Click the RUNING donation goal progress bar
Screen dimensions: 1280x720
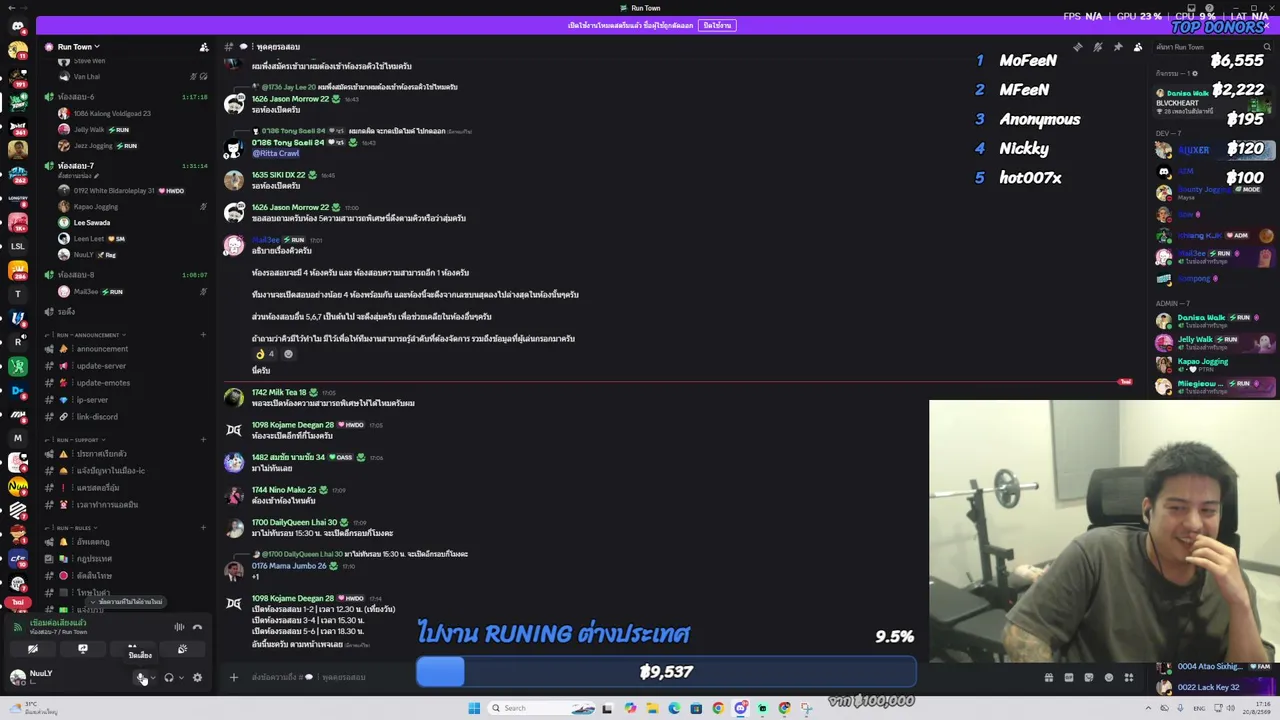point(666,672)
